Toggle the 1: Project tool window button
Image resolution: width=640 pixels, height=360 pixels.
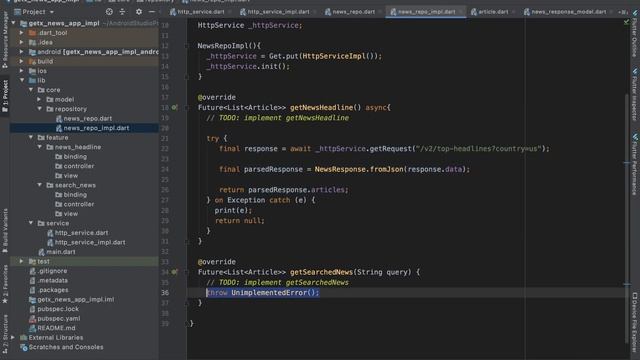(5, 96)
